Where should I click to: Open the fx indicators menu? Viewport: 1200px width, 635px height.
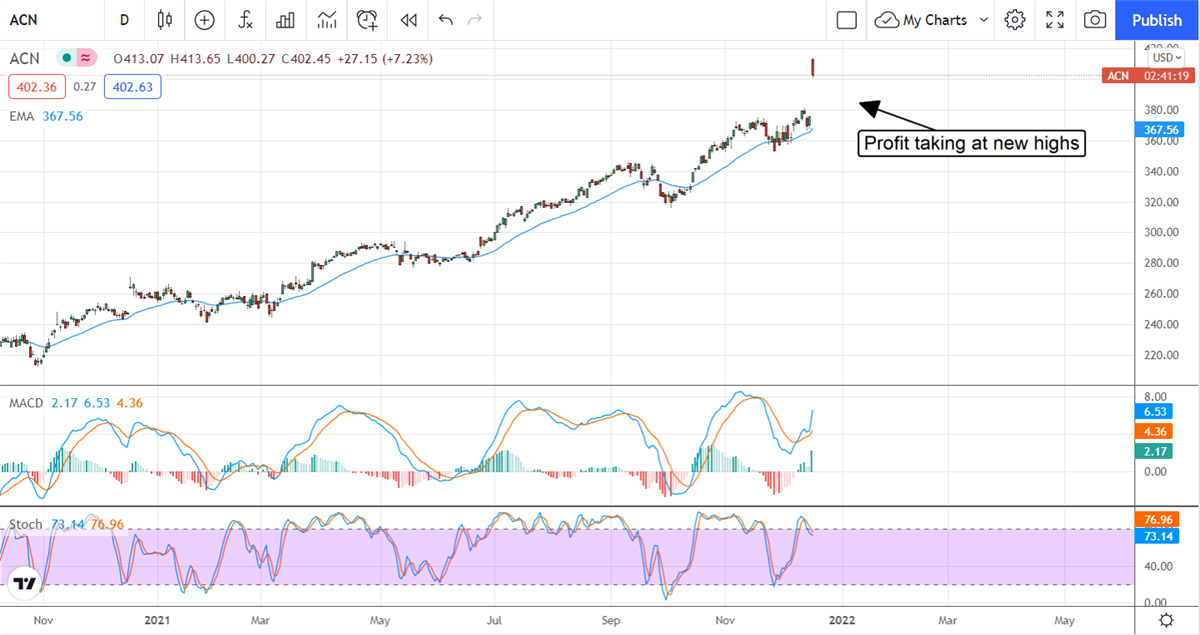tap(245, 19)
